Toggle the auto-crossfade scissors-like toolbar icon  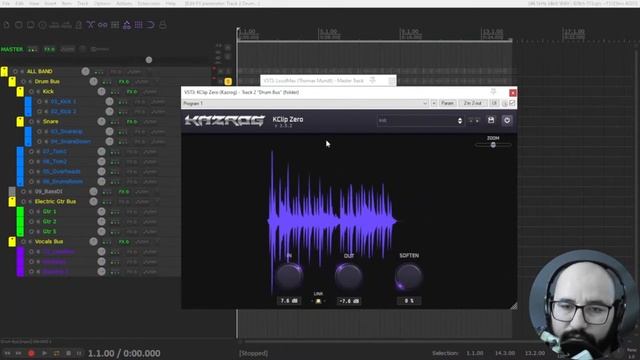[90, 25]
